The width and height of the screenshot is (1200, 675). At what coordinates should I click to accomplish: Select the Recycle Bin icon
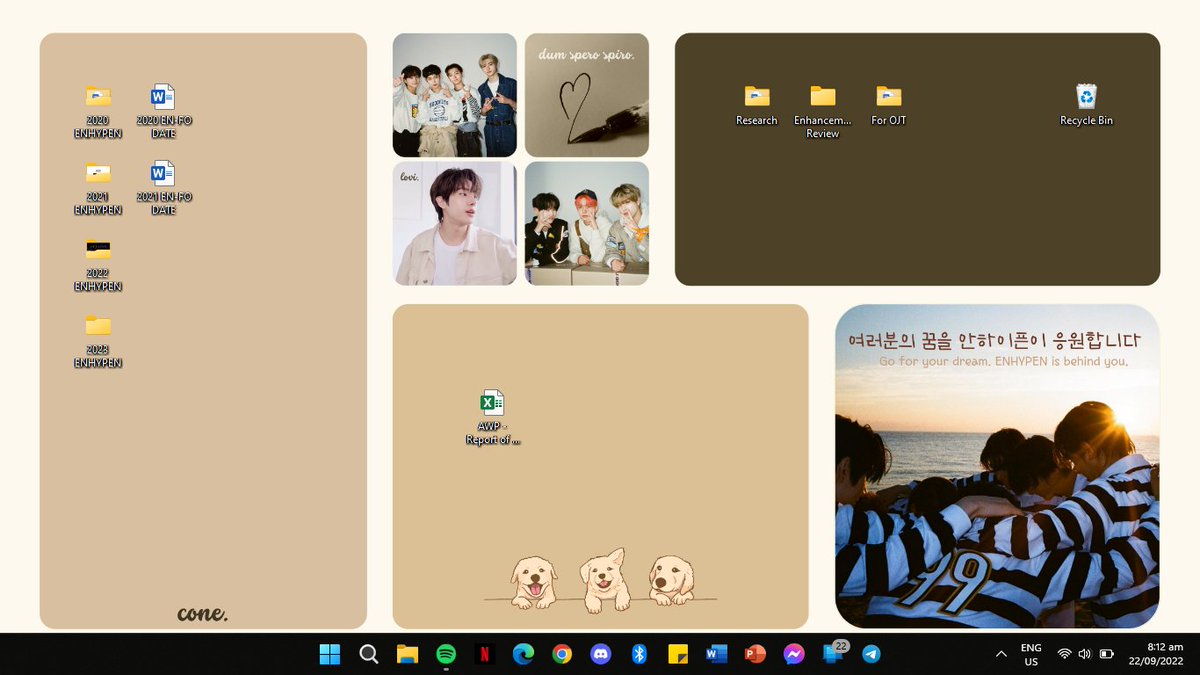click(1086, 104)
